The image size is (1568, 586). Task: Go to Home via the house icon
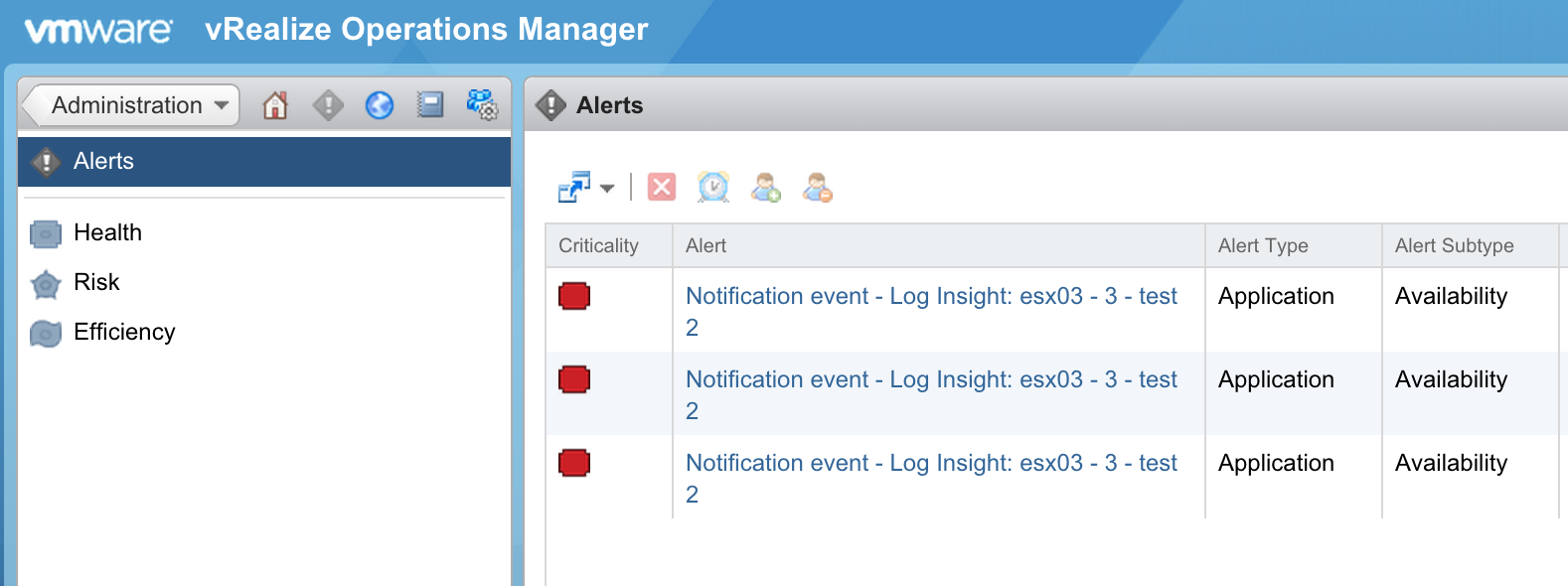click(275, 105)
